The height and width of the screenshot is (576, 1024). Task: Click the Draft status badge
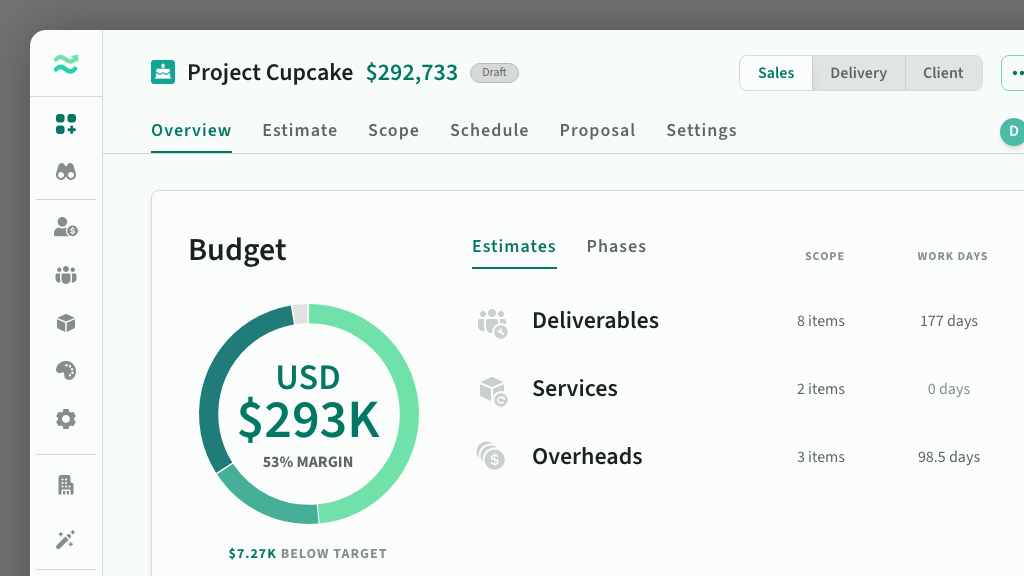pos(494,73)
